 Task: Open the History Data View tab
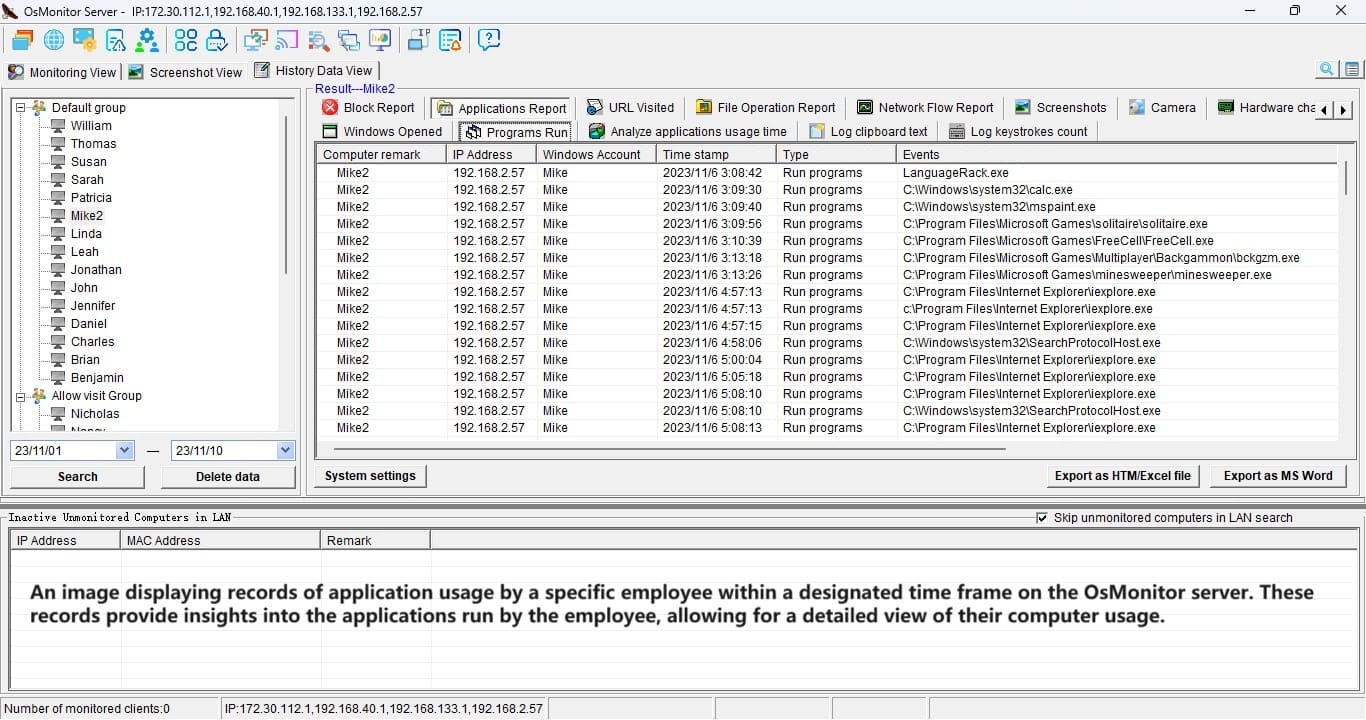(314, 70)
